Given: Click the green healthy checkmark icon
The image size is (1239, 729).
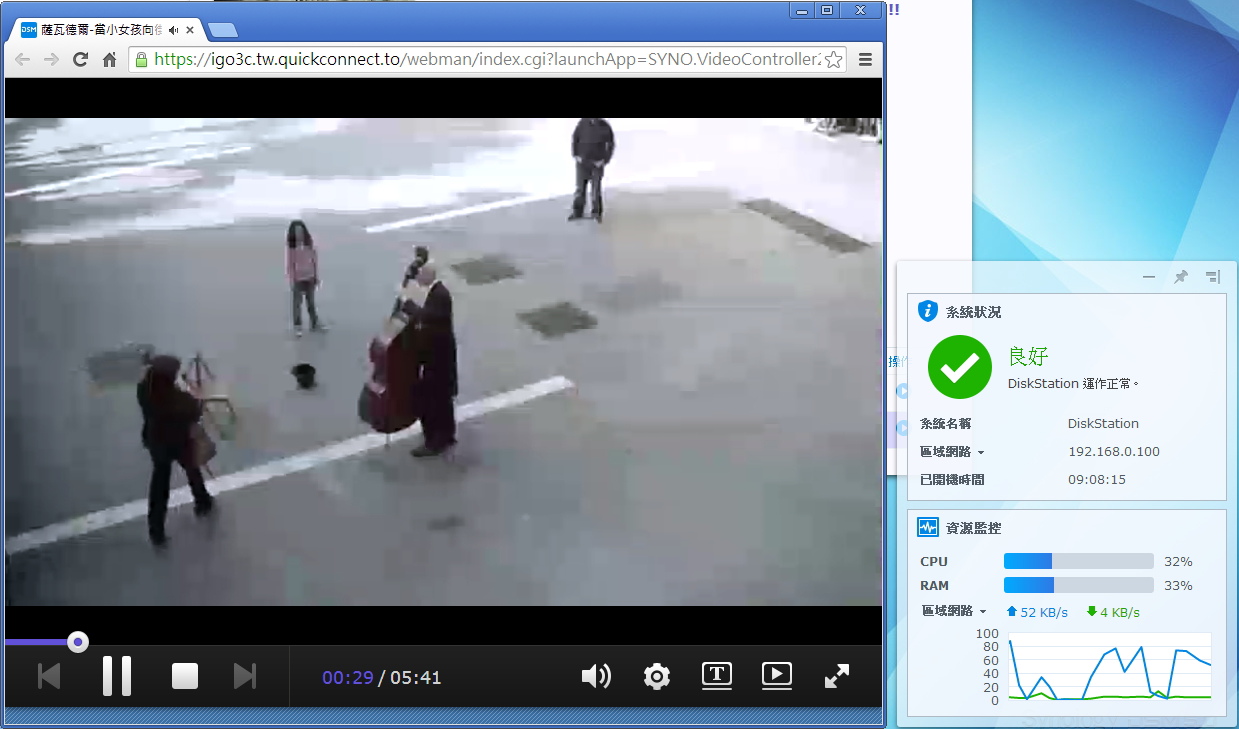Looking at the screenshot, I should 960,367.
